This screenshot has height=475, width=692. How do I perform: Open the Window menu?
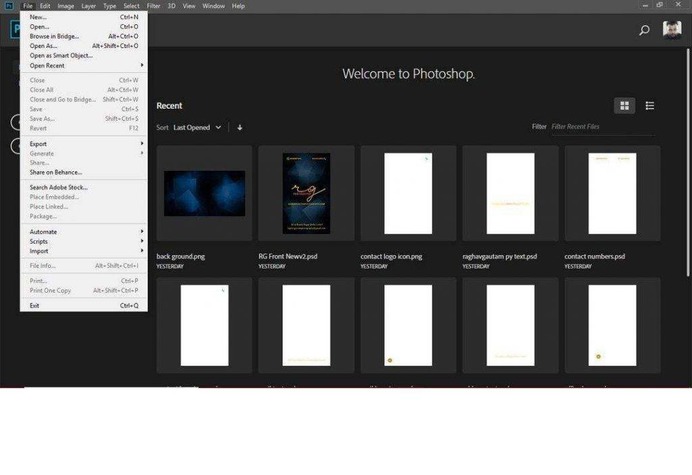214,6
